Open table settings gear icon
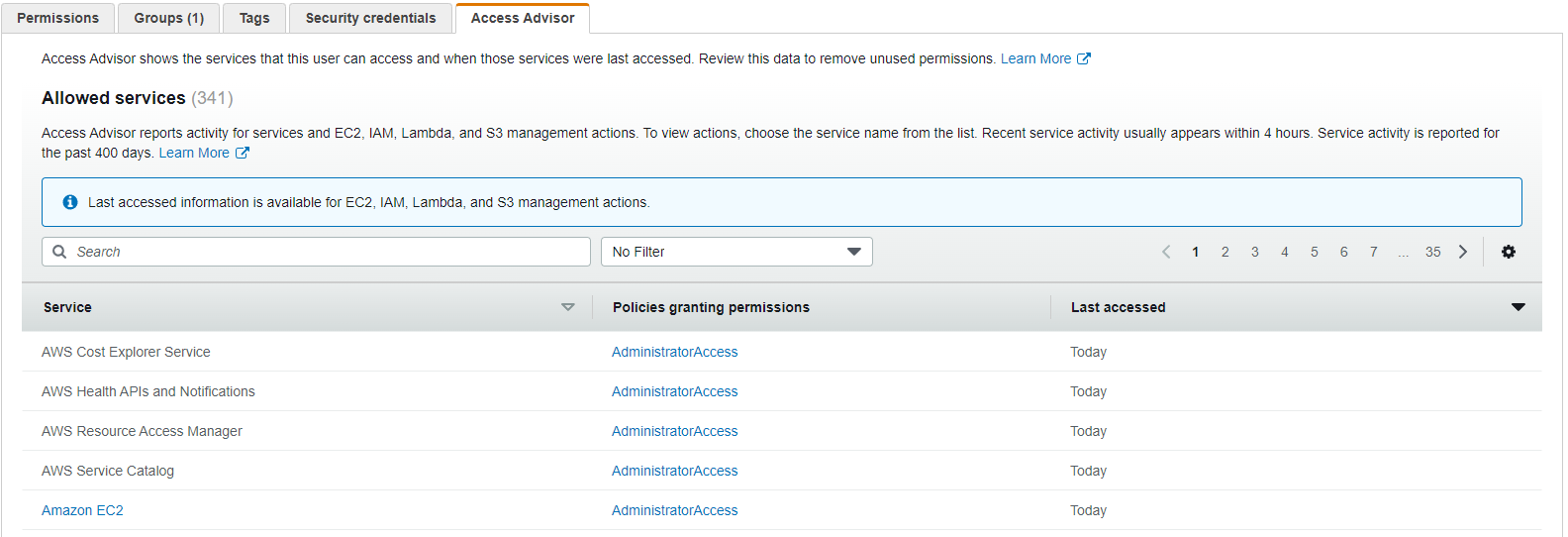 tap(1508, 252)
